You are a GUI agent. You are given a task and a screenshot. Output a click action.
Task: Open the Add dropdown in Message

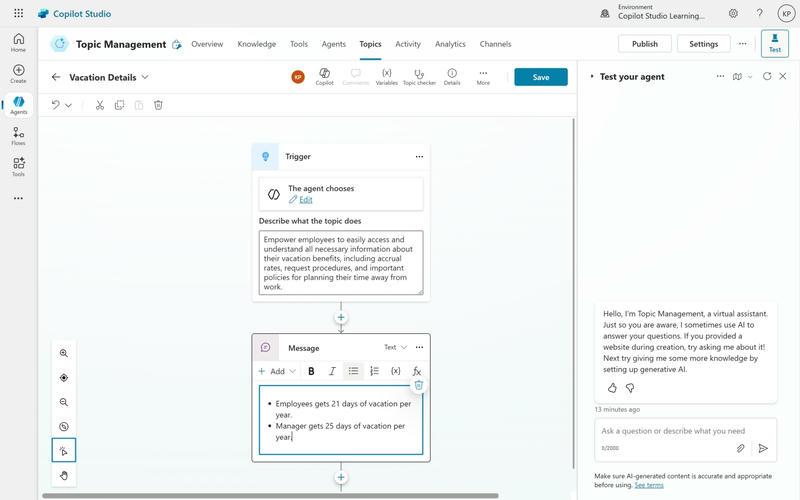click(277, 371)
